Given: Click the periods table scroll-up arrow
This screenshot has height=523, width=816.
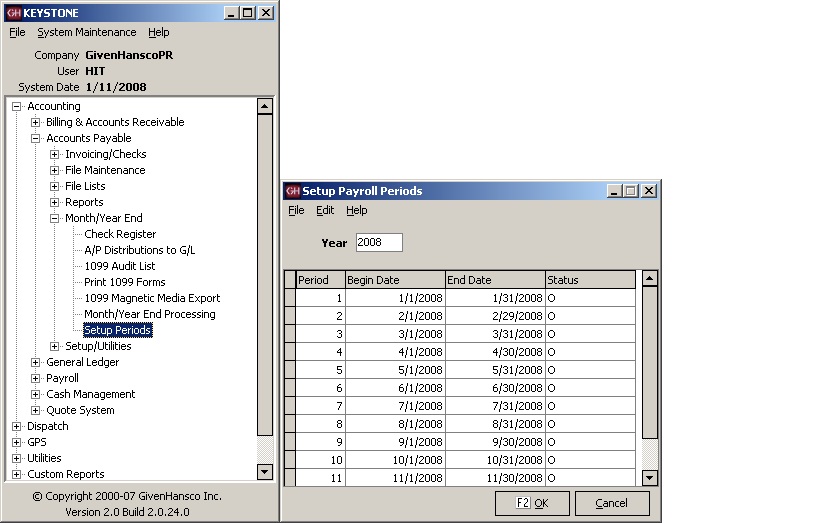Looking at the screenshot, I should click(649, 279).
